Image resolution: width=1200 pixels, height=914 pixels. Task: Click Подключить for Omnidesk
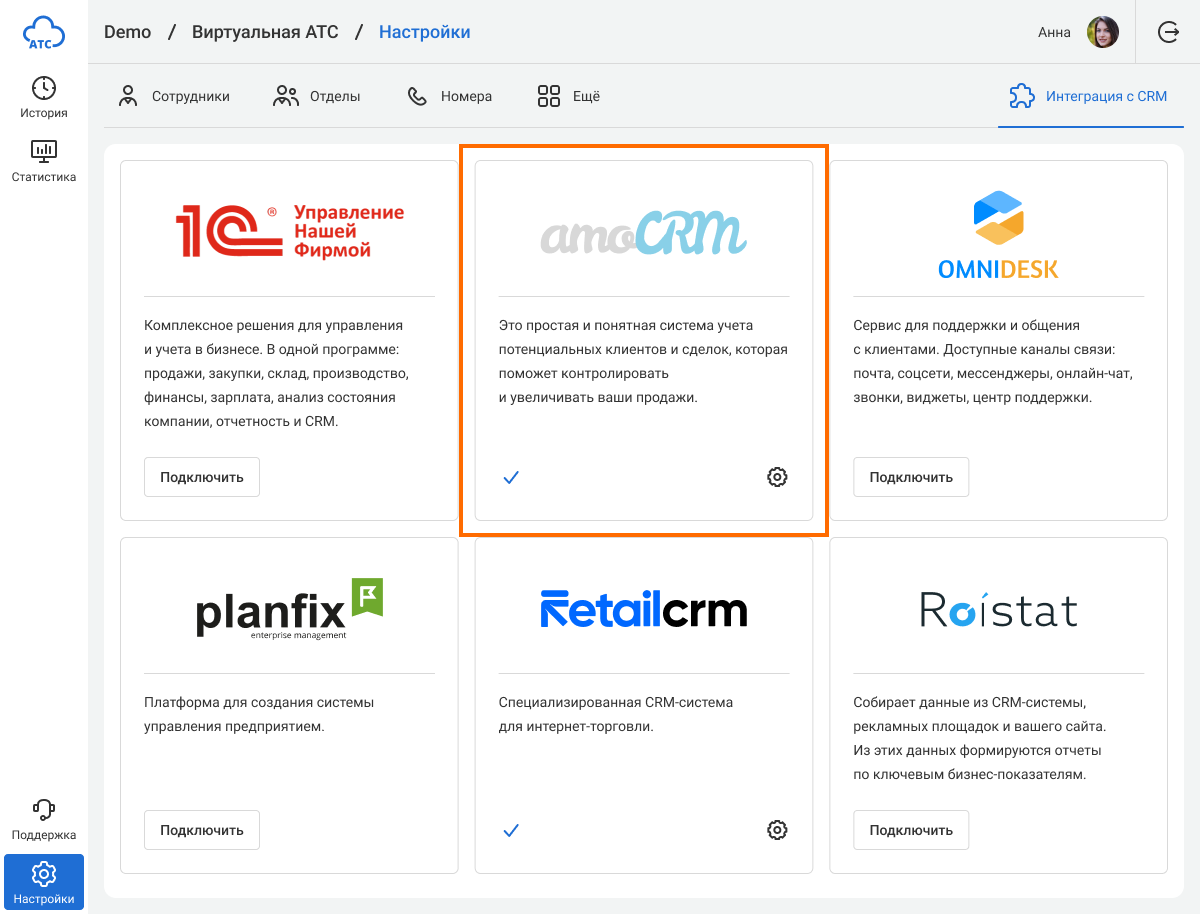coord(911,477)
